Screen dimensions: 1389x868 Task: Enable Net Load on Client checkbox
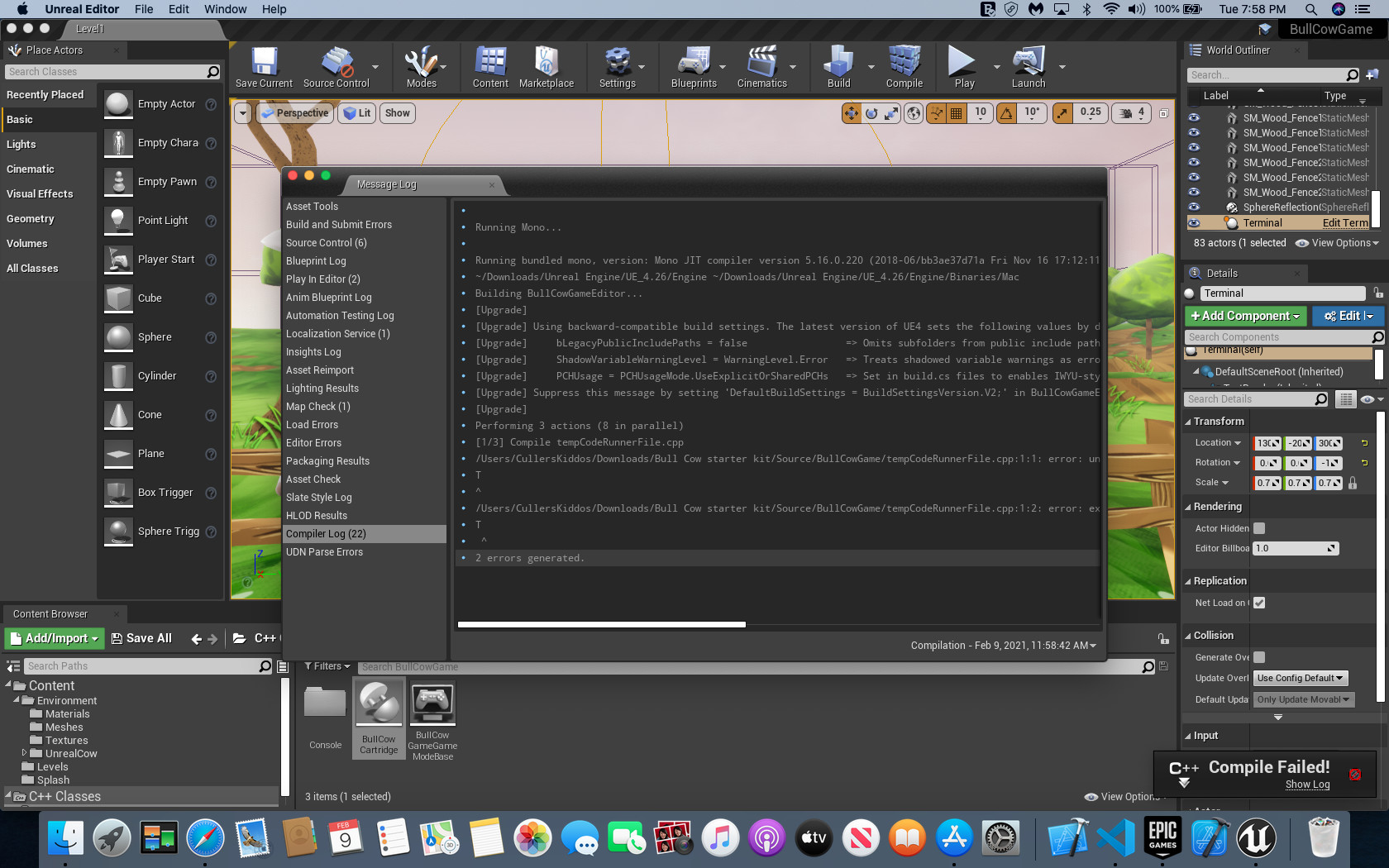pyautogui.click(x=1259, y=603)
